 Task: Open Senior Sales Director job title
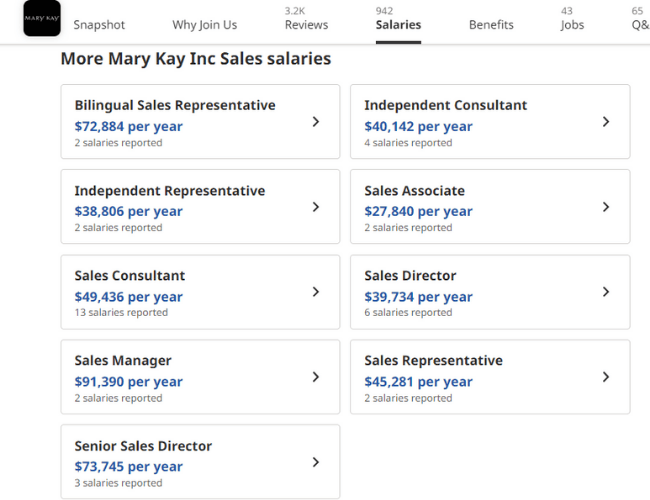click(x=143, y=446)
